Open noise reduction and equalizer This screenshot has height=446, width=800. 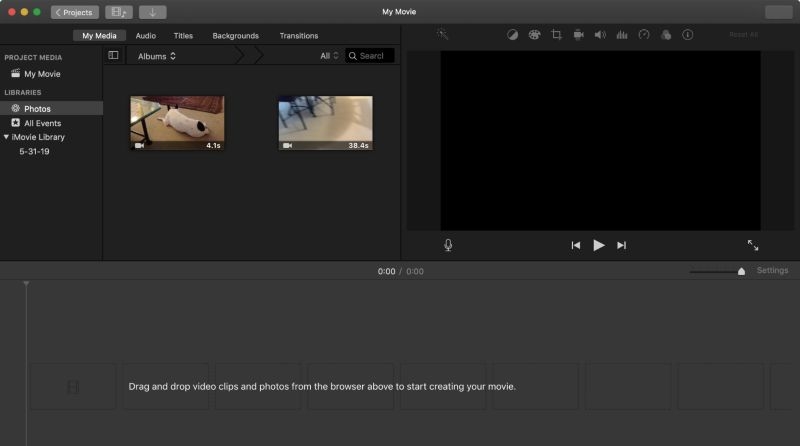pyautogui.click(x=622, y=35)
